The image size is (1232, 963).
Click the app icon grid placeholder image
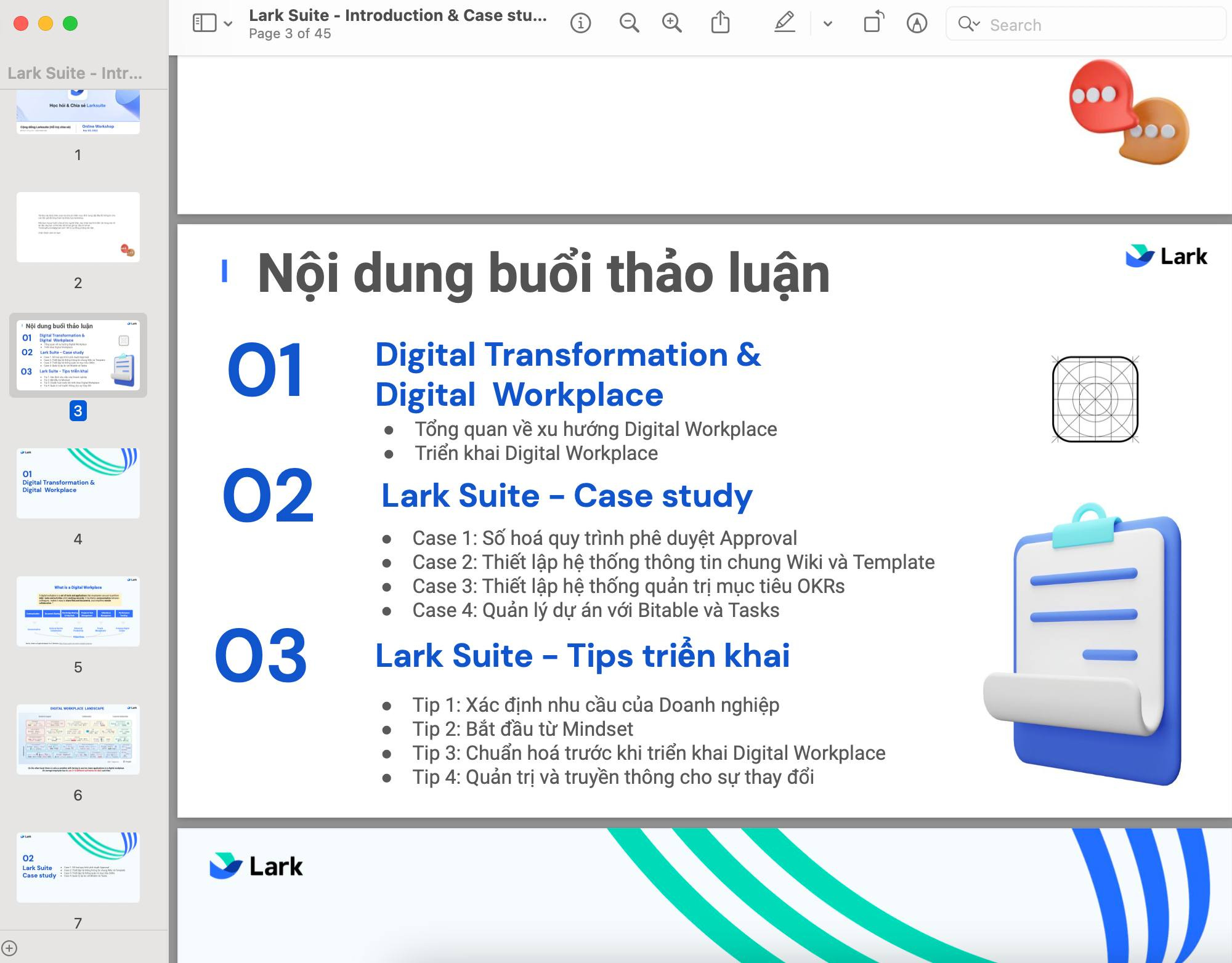(1095, 399)
